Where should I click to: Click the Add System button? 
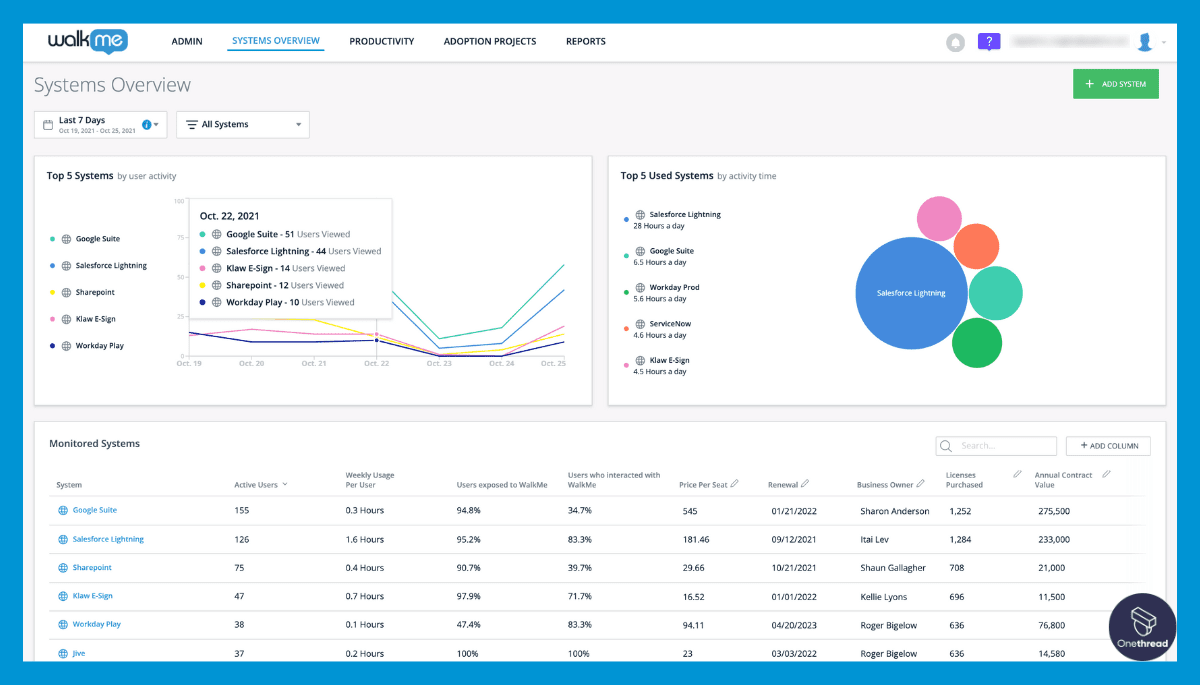(x=1115, y=84)
